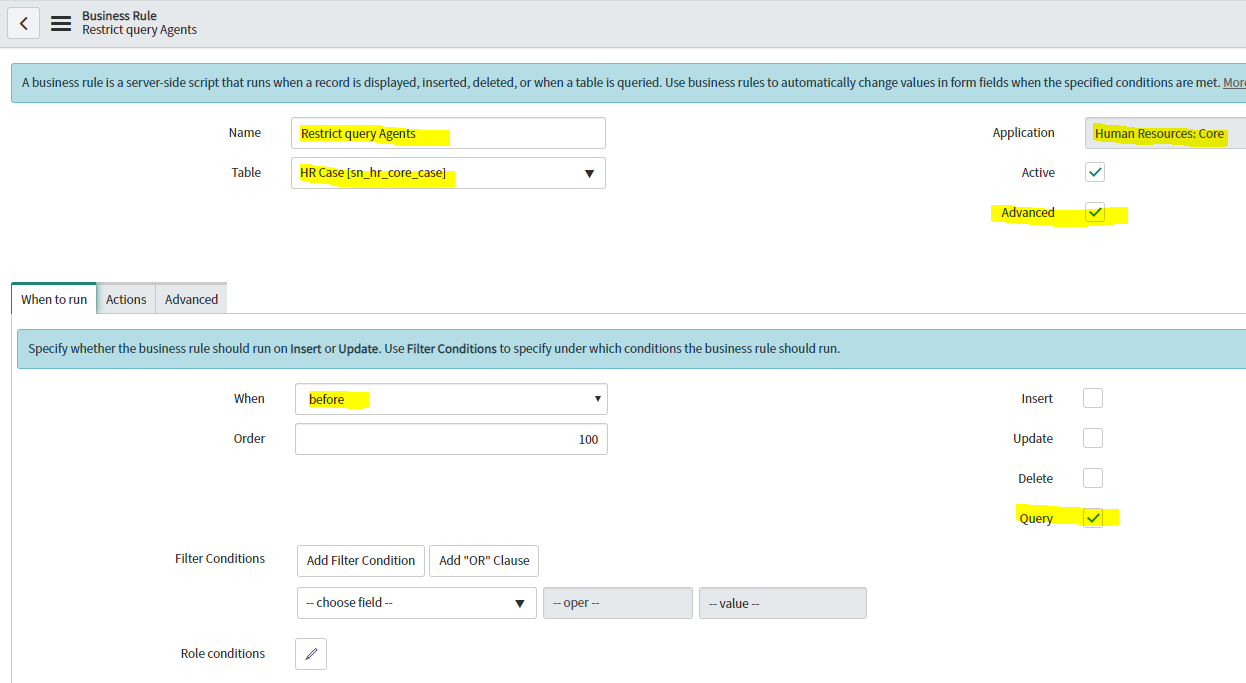Switch to the Advanced tab
Viewport: 1246px width, 683px height.
[190, 298]
